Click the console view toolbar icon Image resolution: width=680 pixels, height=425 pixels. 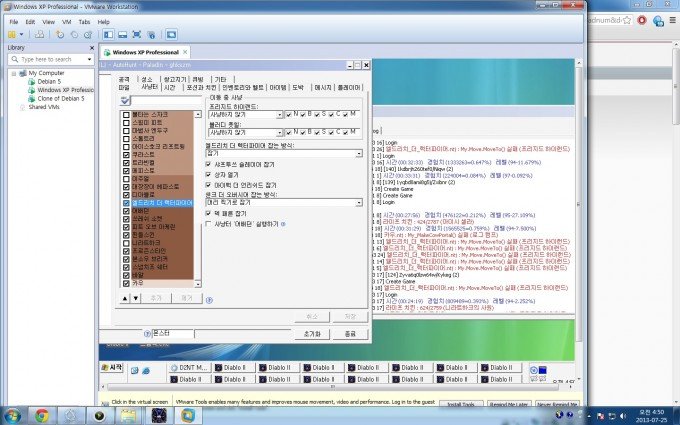(x=171, y=35)
